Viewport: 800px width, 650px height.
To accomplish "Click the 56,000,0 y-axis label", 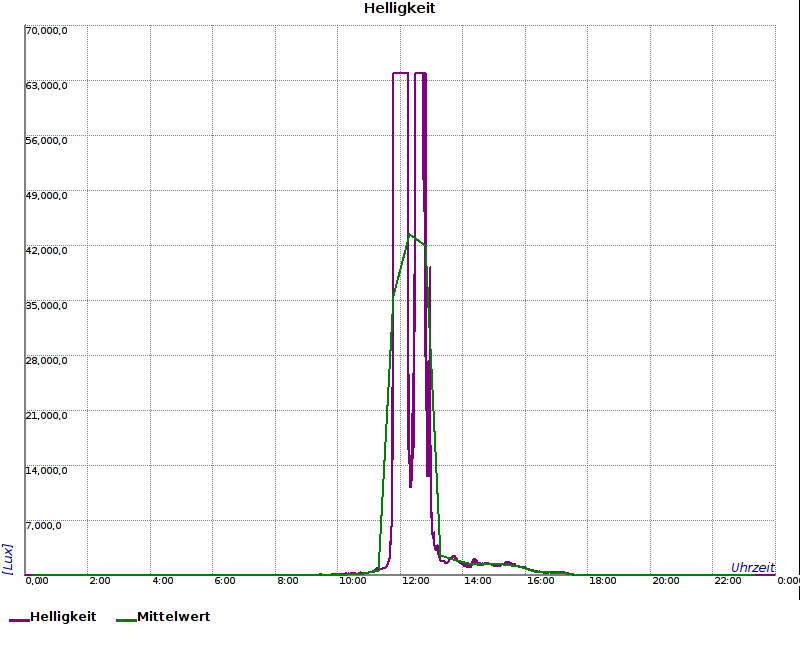I will pyautogui.click(x=46, y=141).
